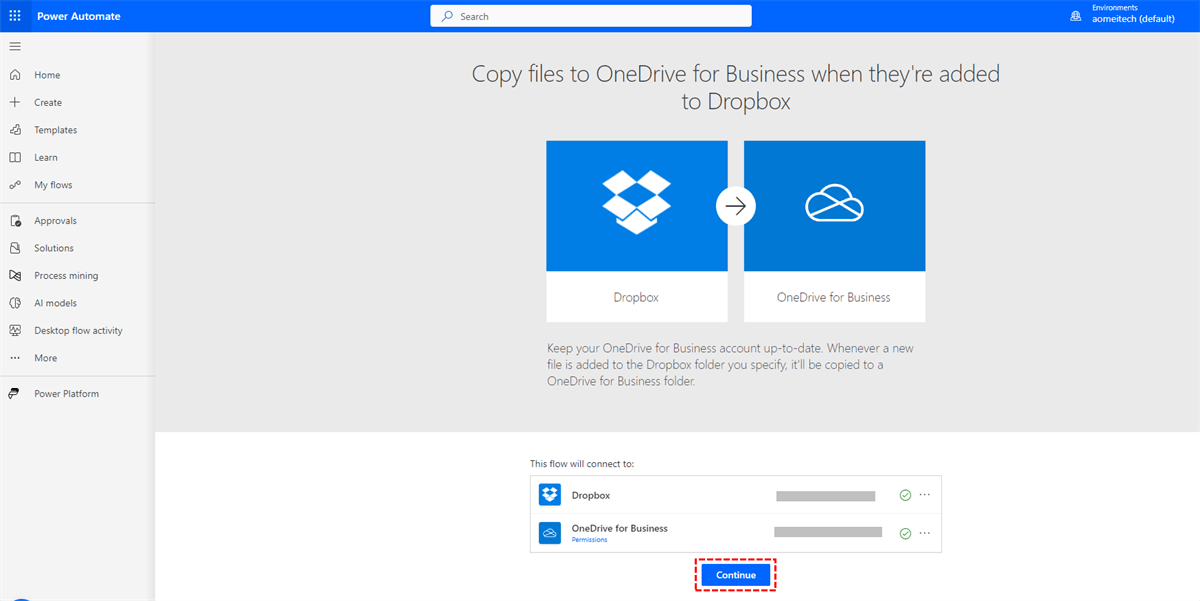Click the Dropbox connection name text
The height and width of the screenshot is (601, 1200).
point(591,495)
